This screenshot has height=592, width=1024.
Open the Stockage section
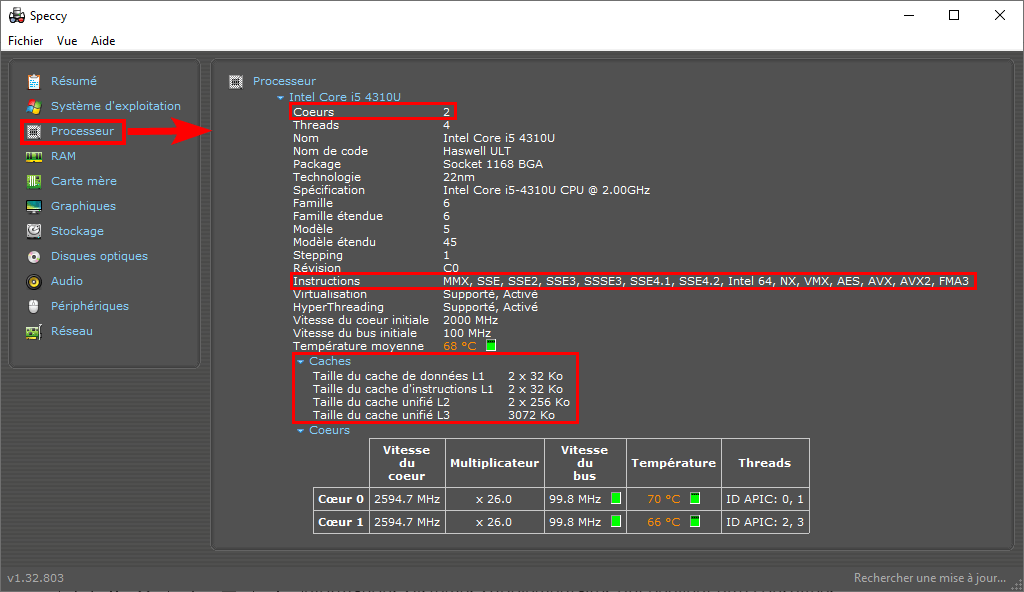coord(77,231)
